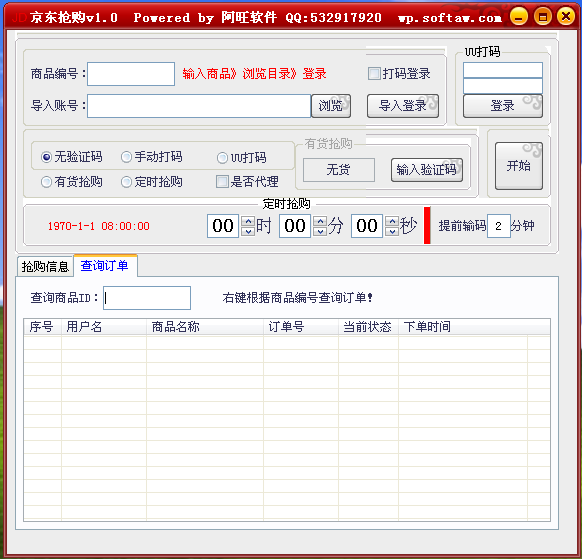582x559 pixels.
Task: Click the 商品名称 column header
Action: tap(205, 327)
